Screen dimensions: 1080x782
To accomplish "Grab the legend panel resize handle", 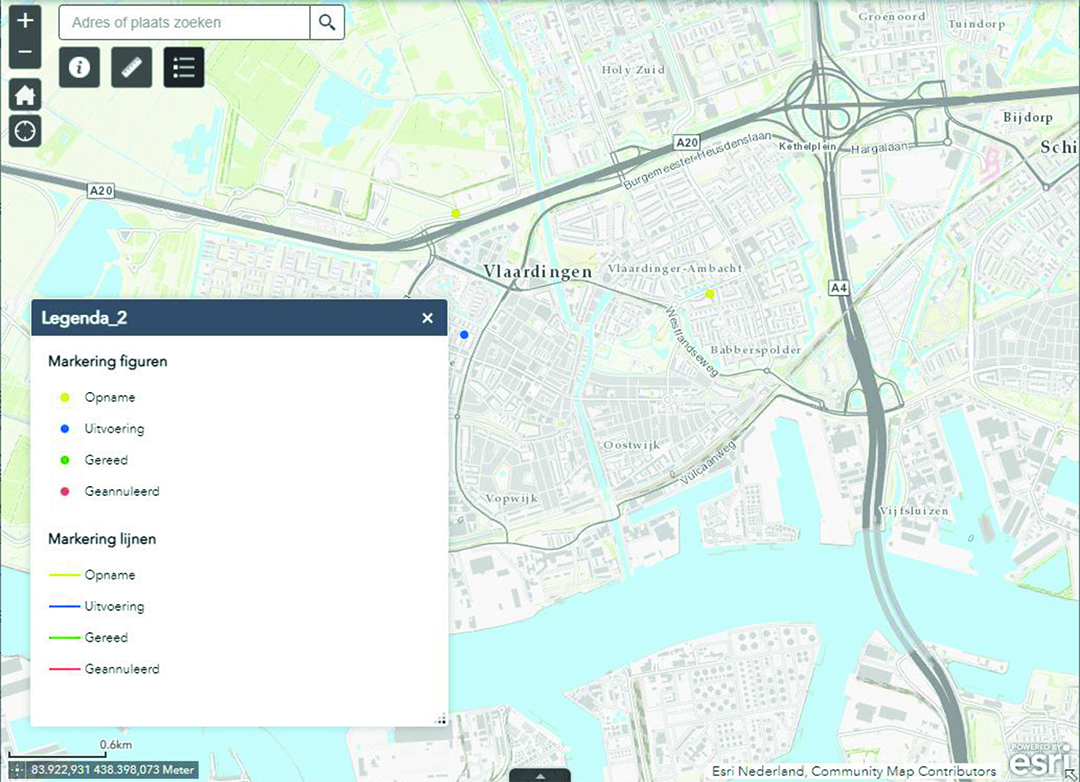I will 441,719.
